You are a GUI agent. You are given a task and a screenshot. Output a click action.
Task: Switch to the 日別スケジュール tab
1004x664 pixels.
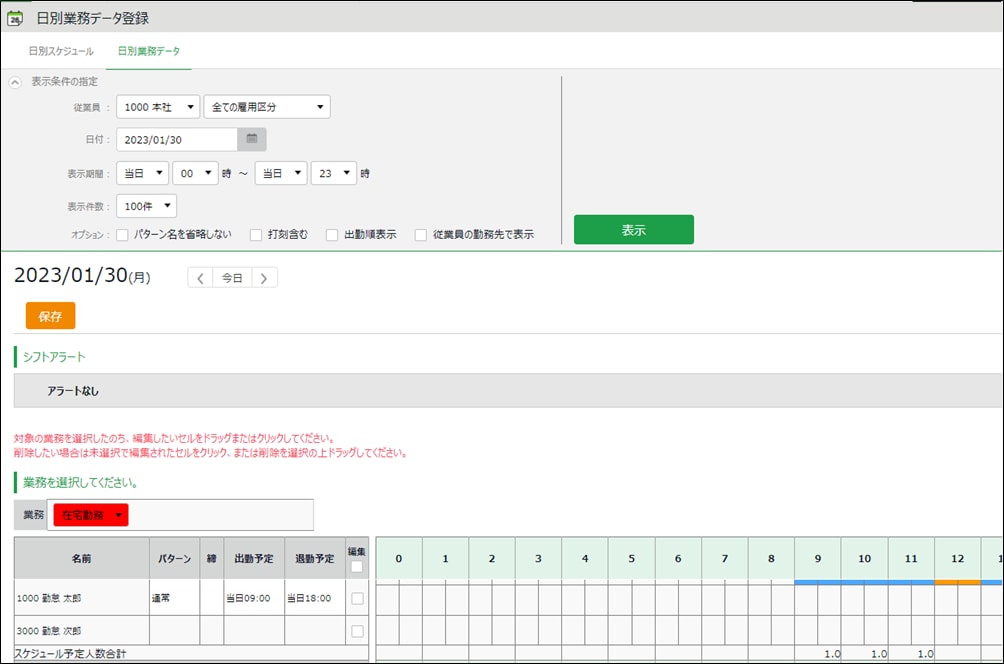coord(61,51)
